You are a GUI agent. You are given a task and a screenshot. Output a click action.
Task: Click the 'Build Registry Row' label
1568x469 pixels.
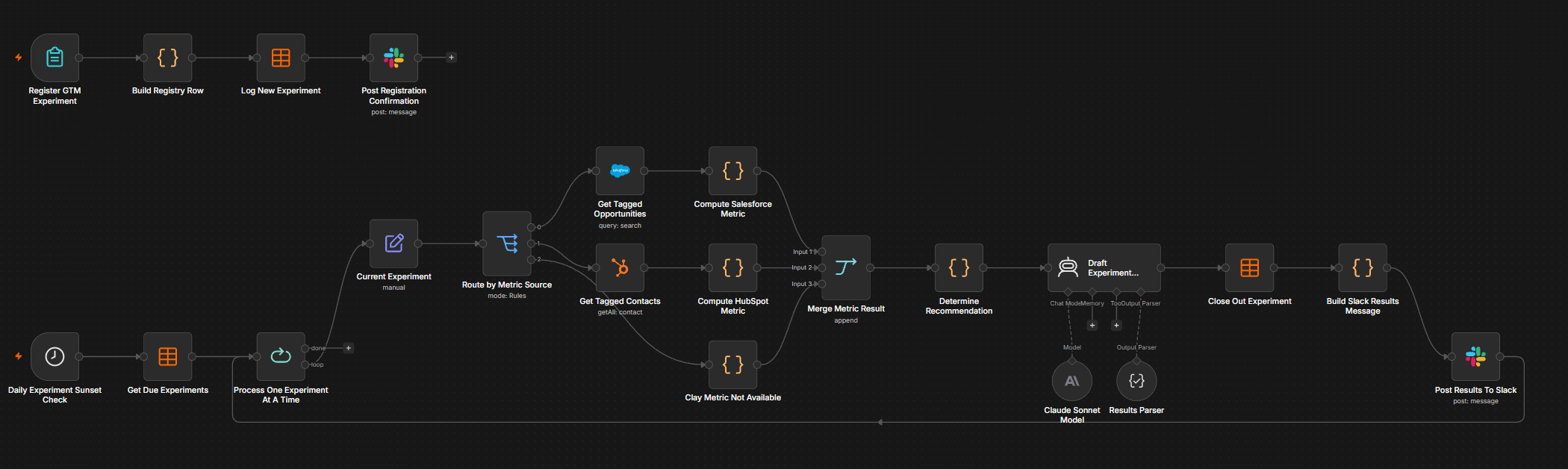coord(168,90)
